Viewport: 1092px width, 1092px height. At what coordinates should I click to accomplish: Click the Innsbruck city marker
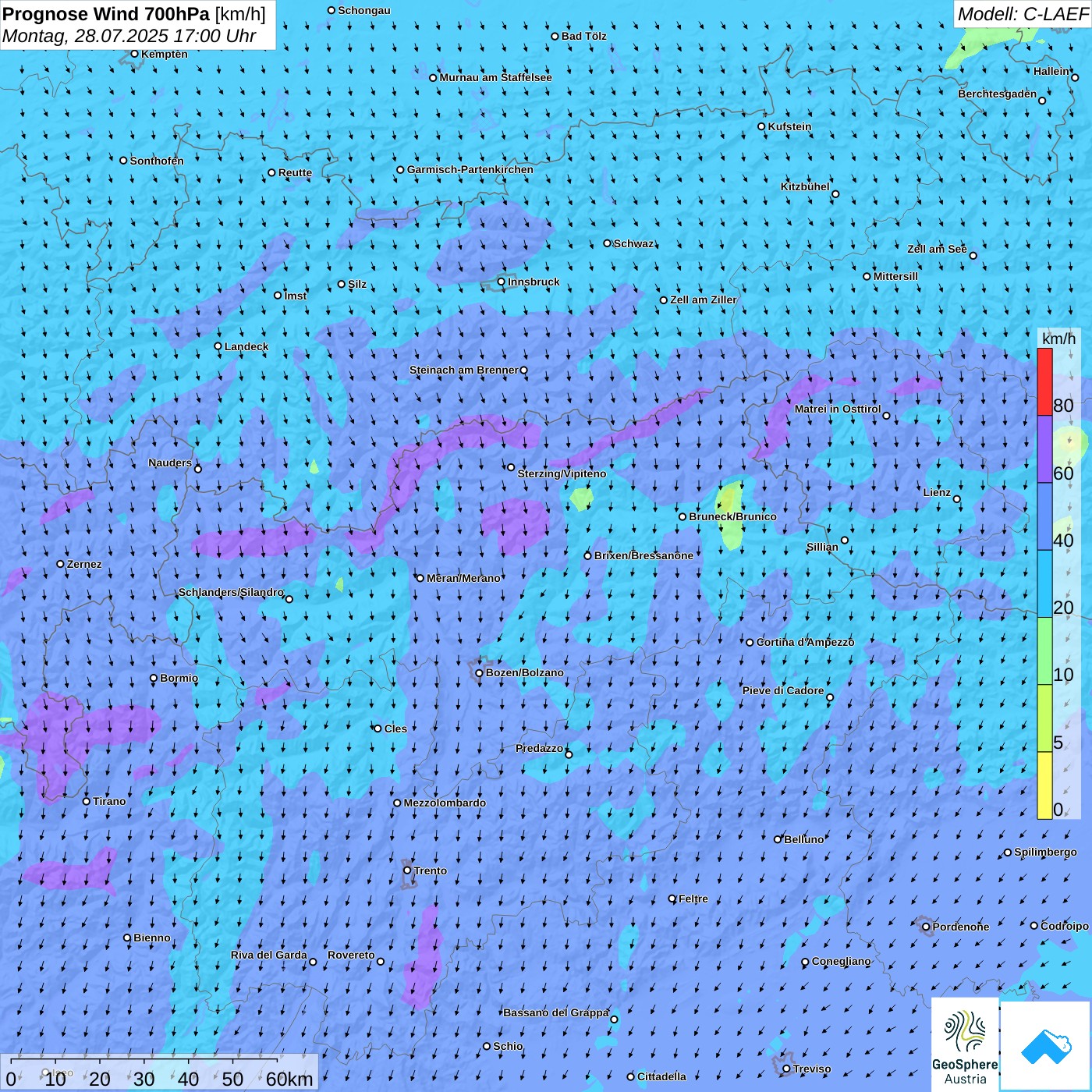coord(502,282)
